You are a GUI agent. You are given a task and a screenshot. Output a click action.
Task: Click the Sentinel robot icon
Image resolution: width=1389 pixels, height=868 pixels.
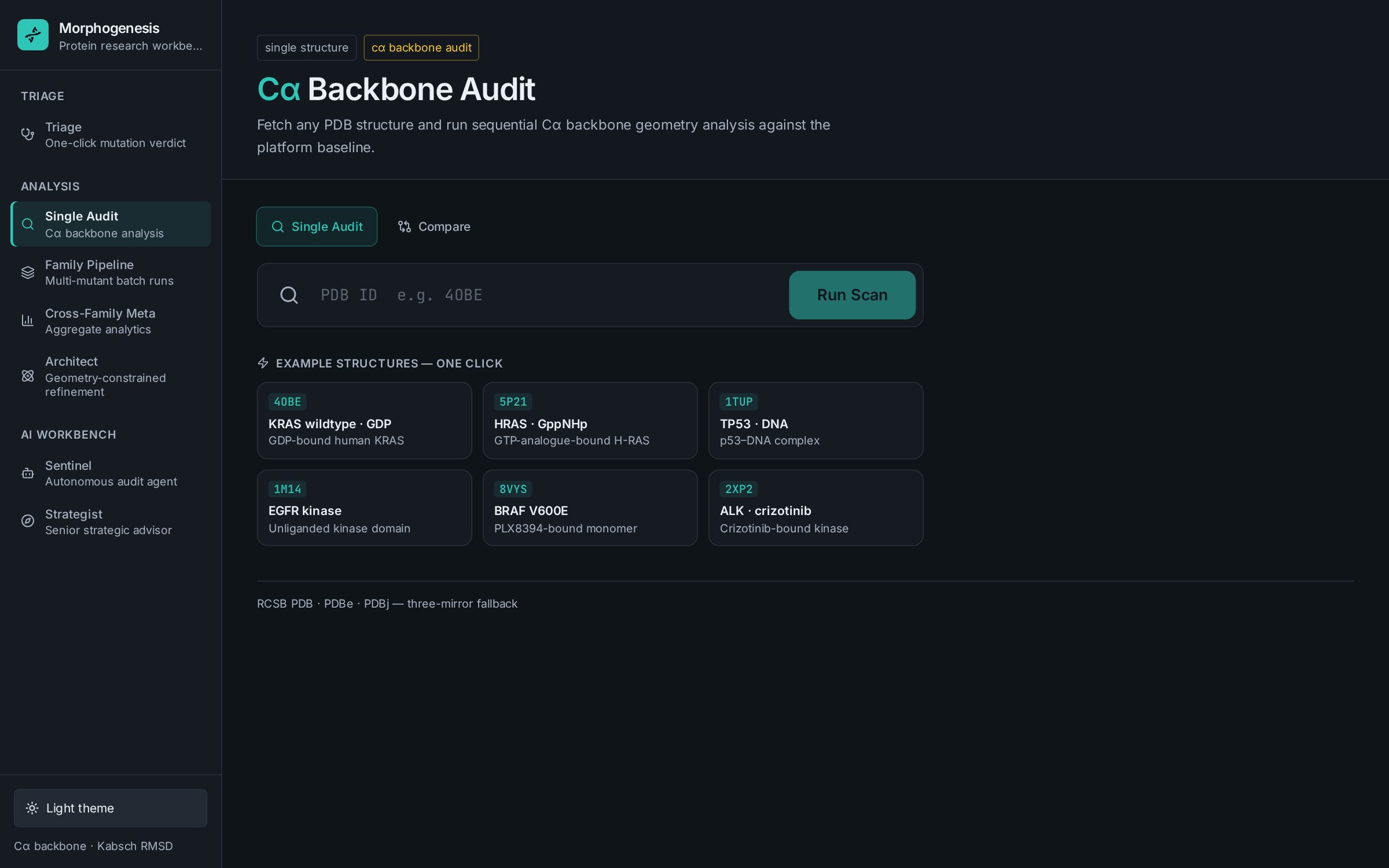(x=27, y=473)
